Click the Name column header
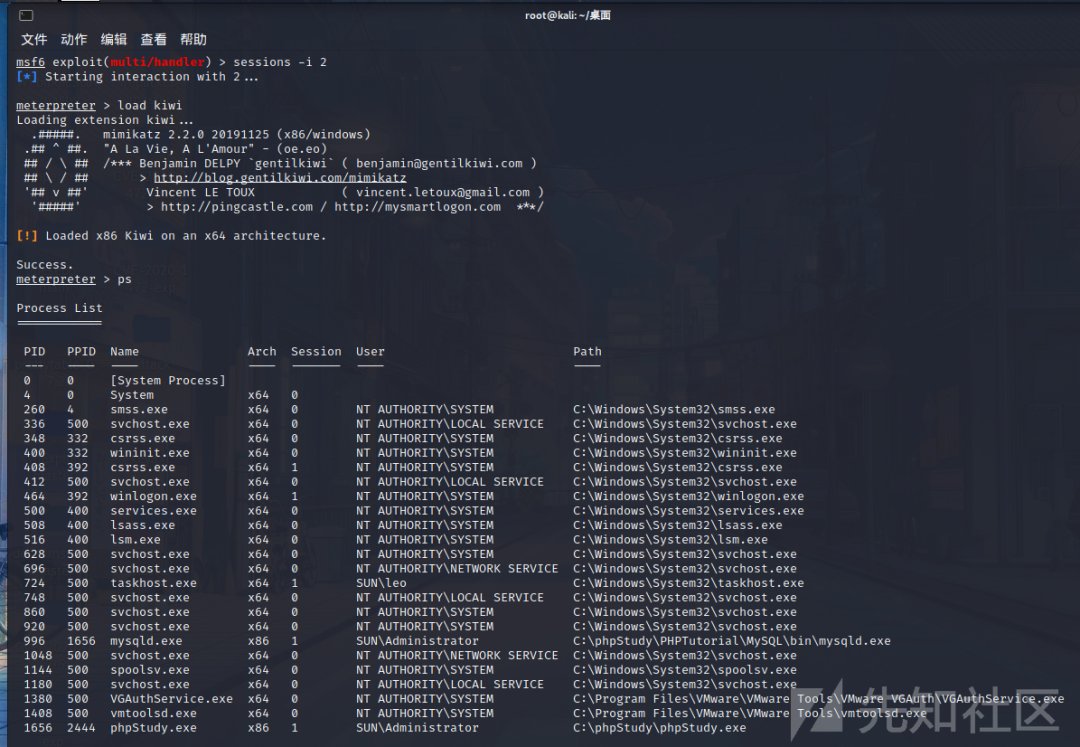 pyautogui.click(x=125, y=351)
